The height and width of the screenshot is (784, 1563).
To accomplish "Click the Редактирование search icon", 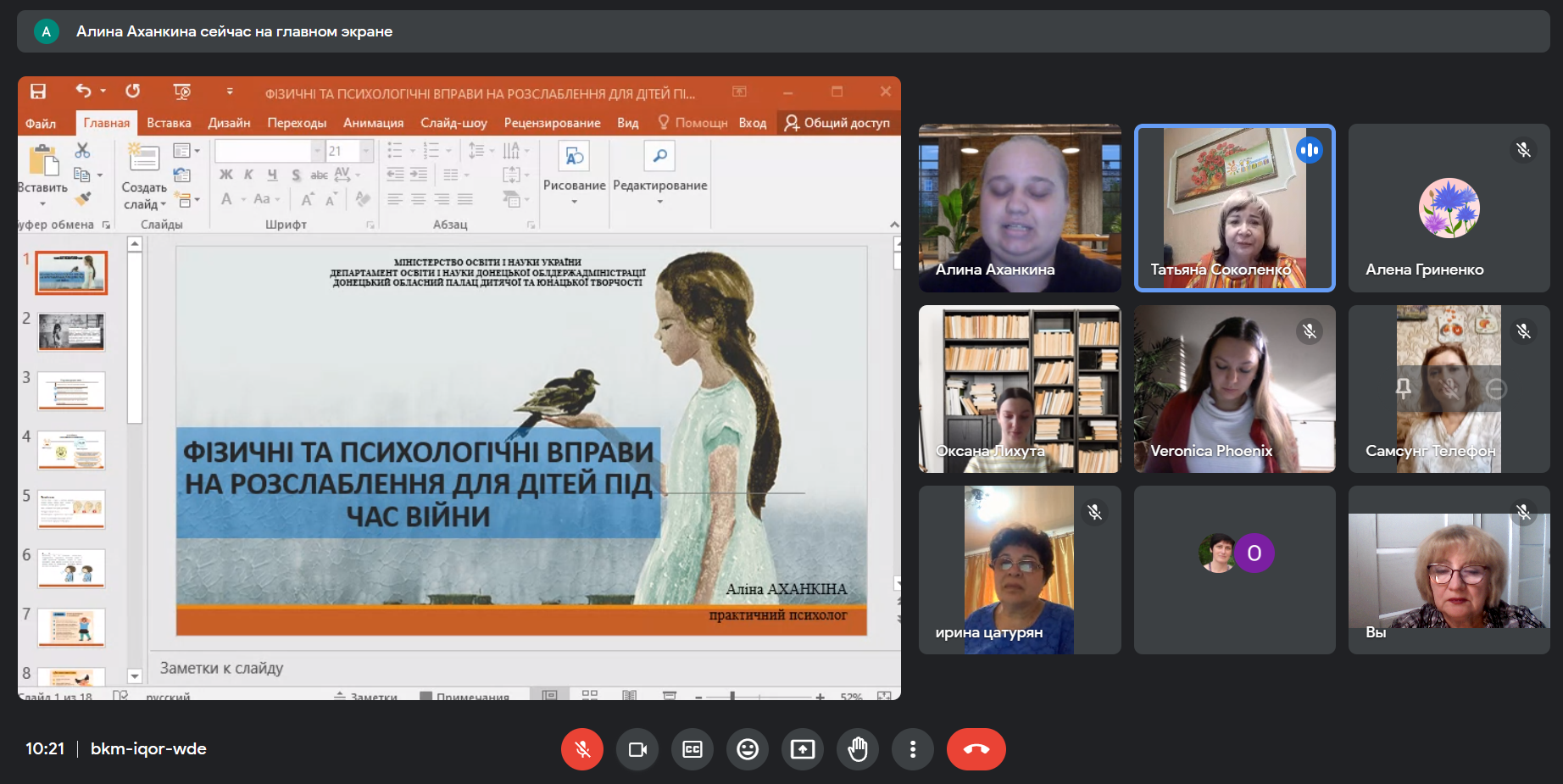I will [659, 157].
